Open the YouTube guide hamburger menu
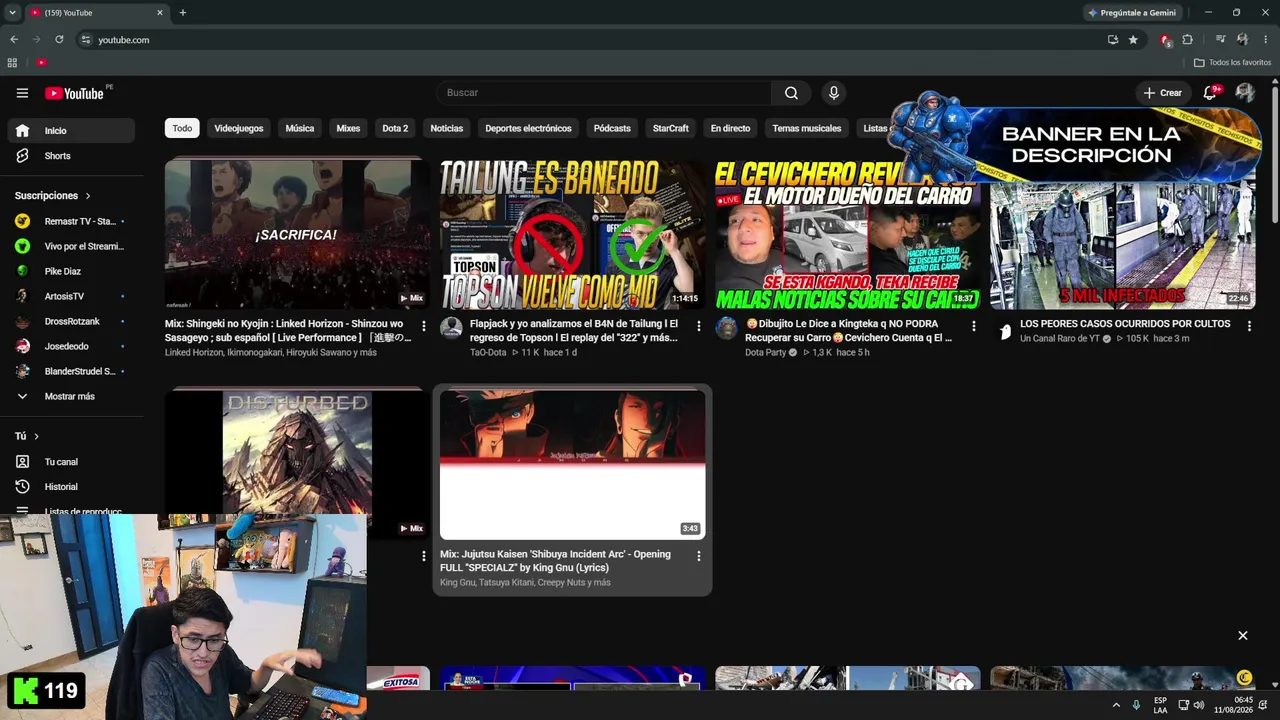1280x720 pixels. 22,93
